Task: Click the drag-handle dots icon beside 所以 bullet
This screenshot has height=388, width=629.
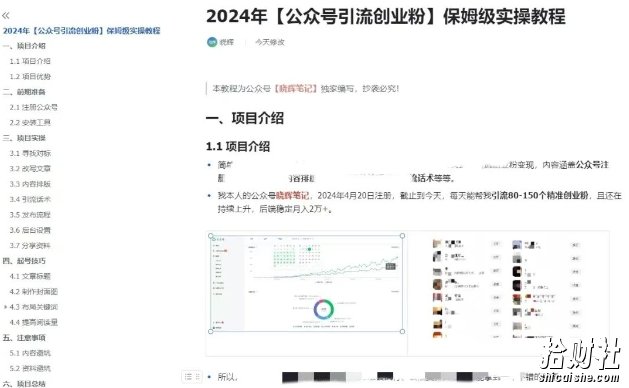Action: (197, 376)
